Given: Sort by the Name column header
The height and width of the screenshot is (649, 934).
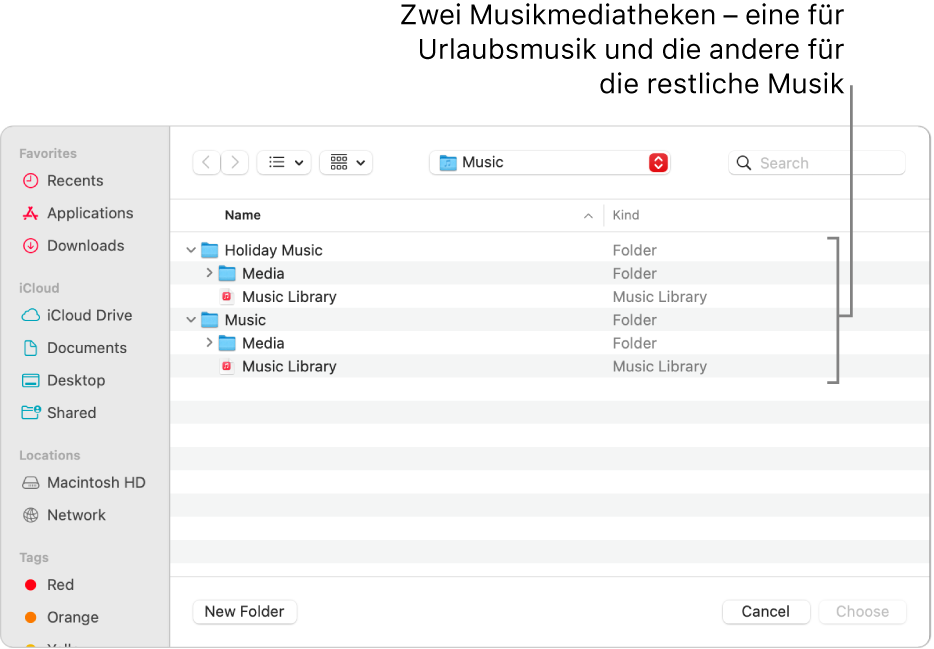Looking at the screenshot, I should (x=242, y=215).
